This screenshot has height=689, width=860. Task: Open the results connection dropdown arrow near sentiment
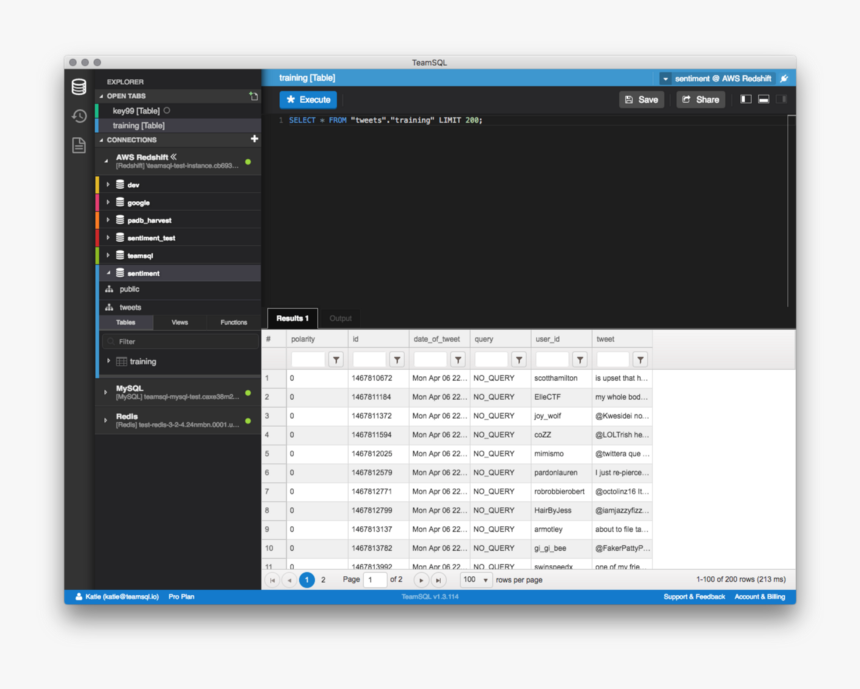(665, 78)
